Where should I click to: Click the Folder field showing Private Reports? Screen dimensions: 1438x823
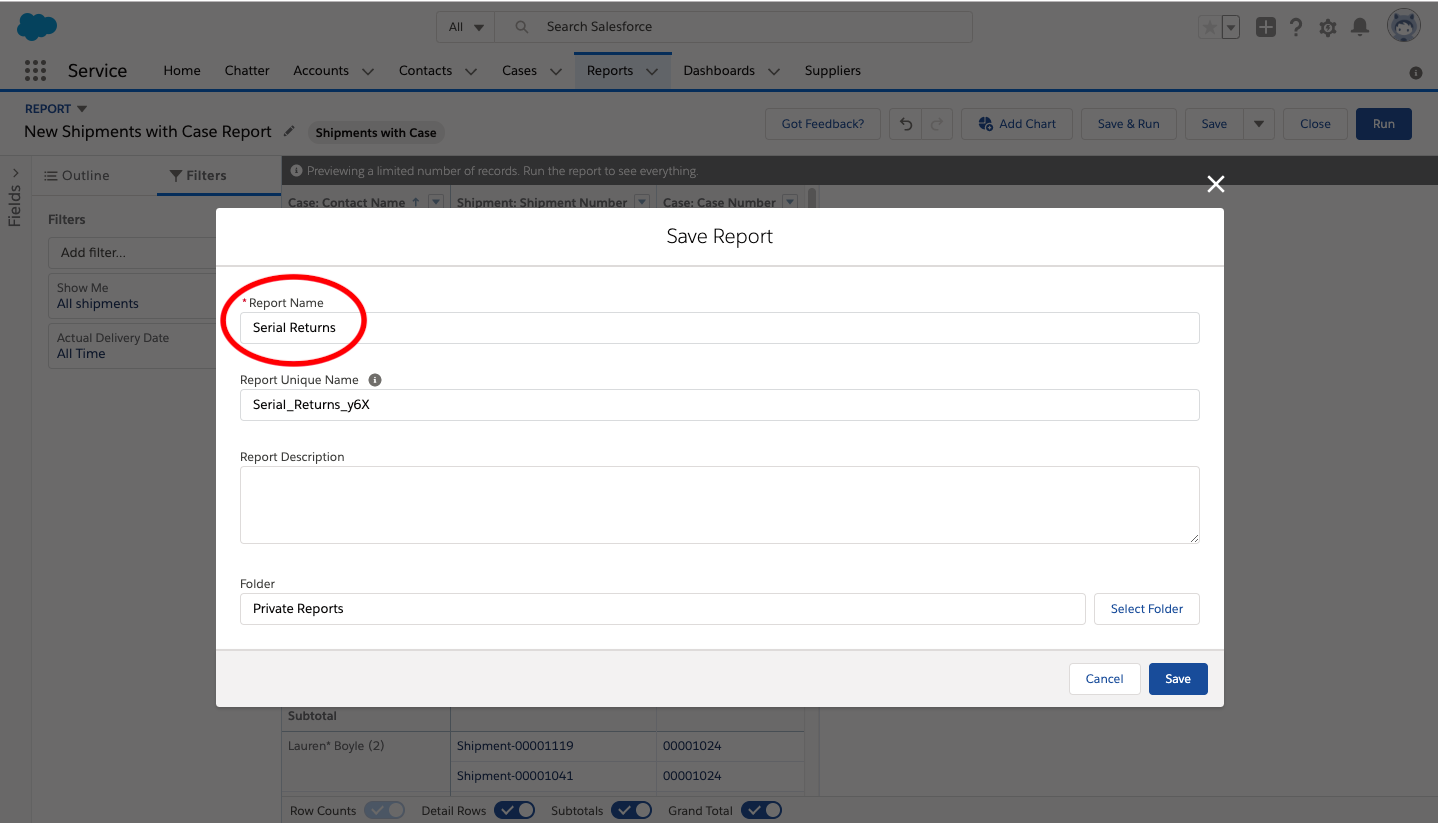(662, 609)
